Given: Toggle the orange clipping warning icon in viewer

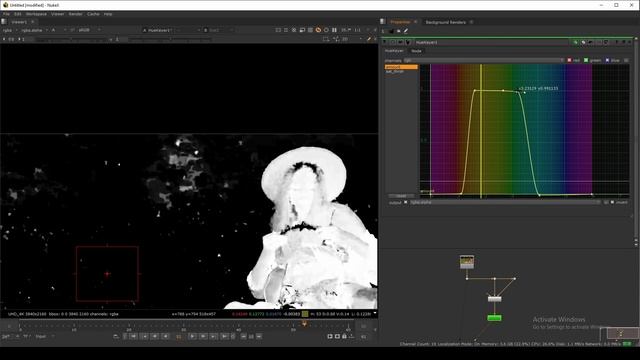Looking at the screenshot, I should pos(318,30).
